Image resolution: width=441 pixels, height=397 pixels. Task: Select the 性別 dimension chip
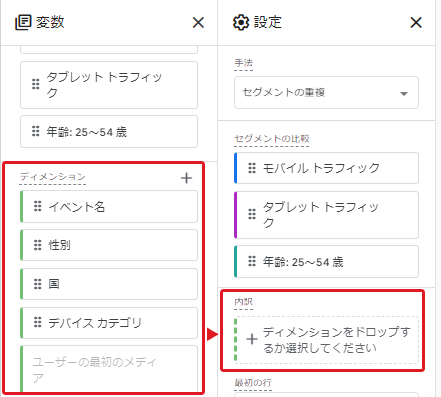(x=109, y=245)
